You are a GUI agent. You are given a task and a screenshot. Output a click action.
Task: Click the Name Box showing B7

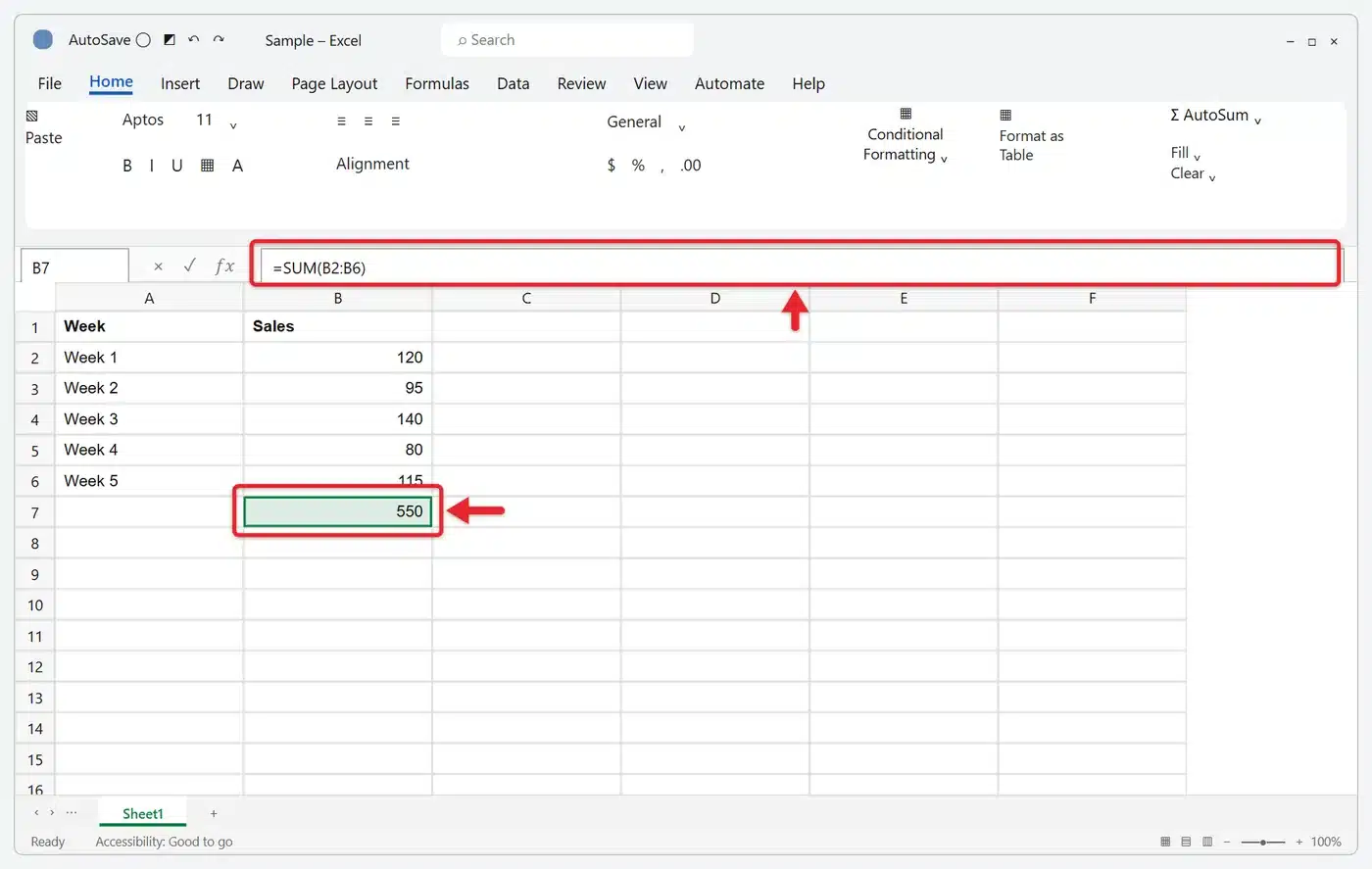(x=74, y=266)
